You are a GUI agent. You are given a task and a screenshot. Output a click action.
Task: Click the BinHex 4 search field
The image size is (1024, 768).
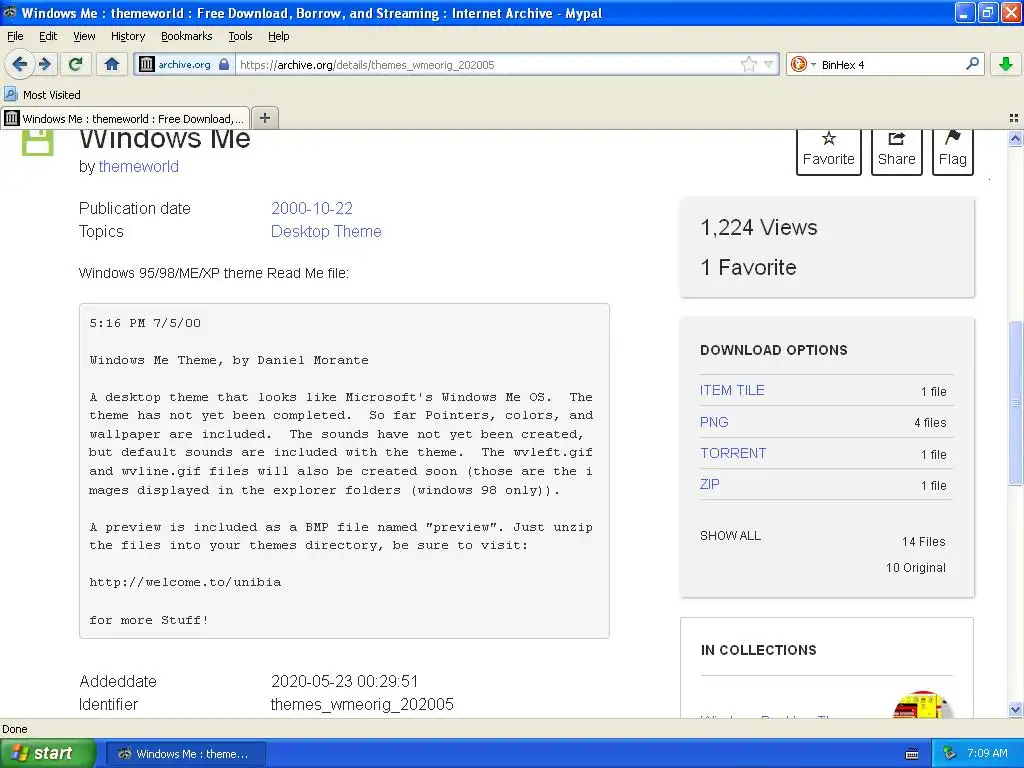(x=889, y=64)
